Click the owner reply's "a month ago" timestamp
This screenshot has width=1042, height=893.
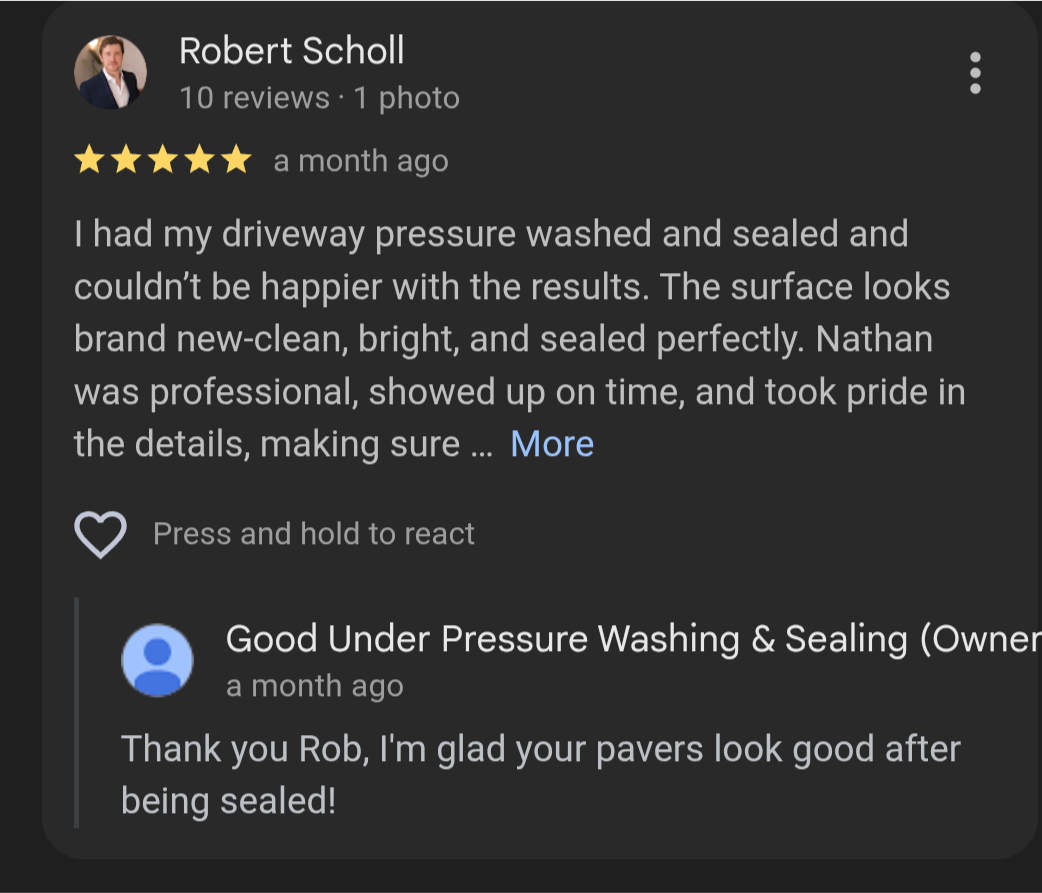[x=314, y=686]
